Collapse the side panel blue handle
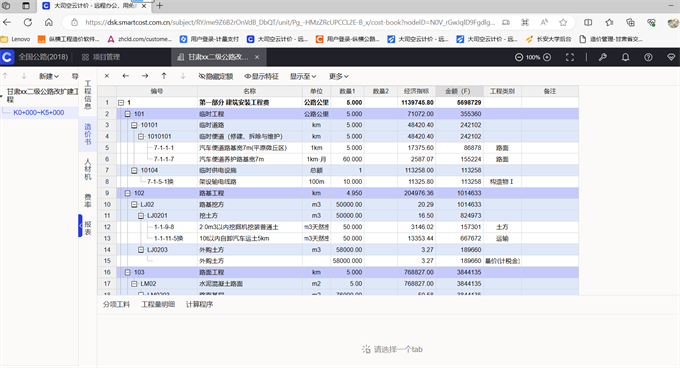Screen dimensions: 680x368 click(x=80, y=225)
